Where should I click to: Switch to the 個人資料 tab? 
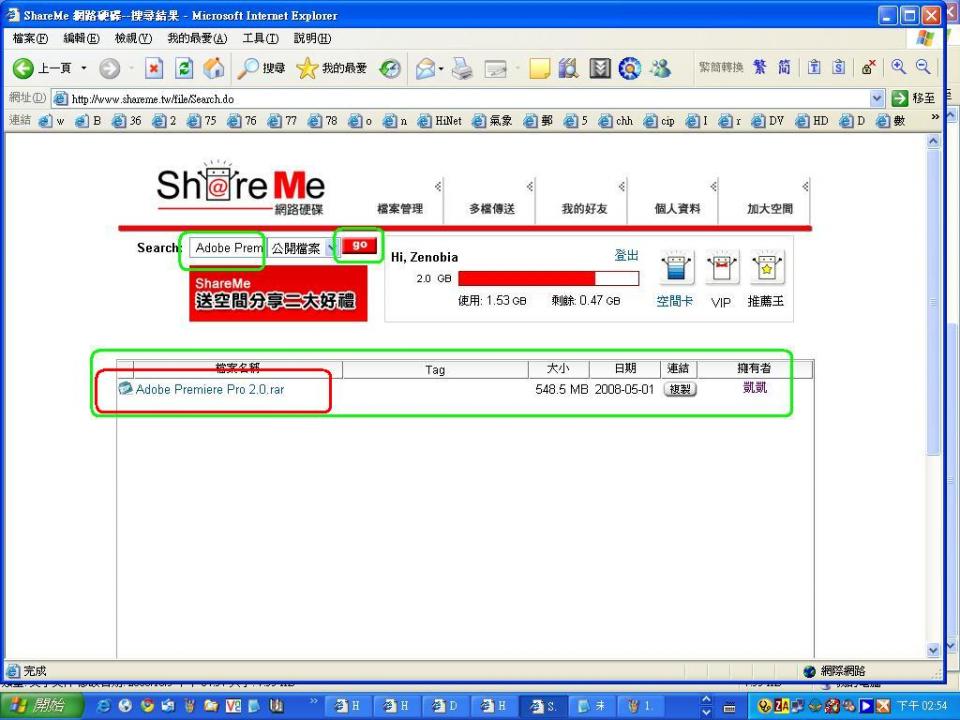pyautogui.click(x=677, y=208)
